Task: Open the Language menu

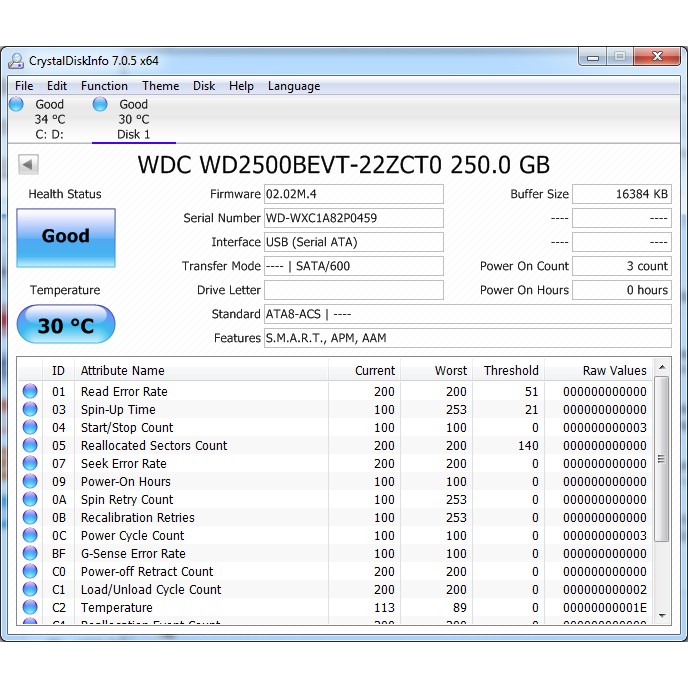Action: (293, 86)
